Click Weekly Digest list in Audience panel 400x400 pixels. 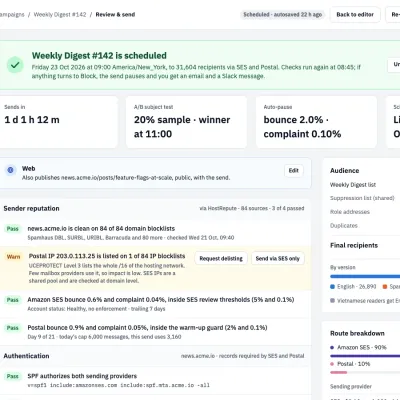(x=353, y=185)
